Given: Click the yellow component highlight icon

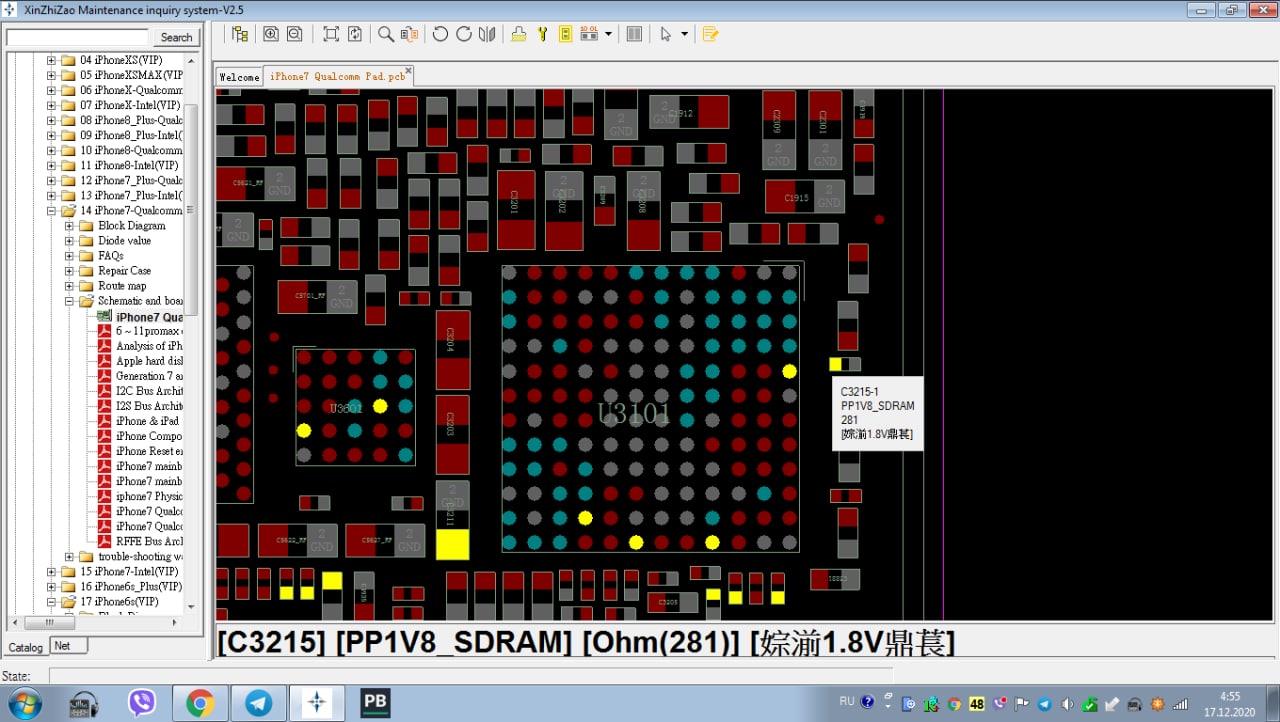Looking at the screenshot, I should tap(565, 34).
